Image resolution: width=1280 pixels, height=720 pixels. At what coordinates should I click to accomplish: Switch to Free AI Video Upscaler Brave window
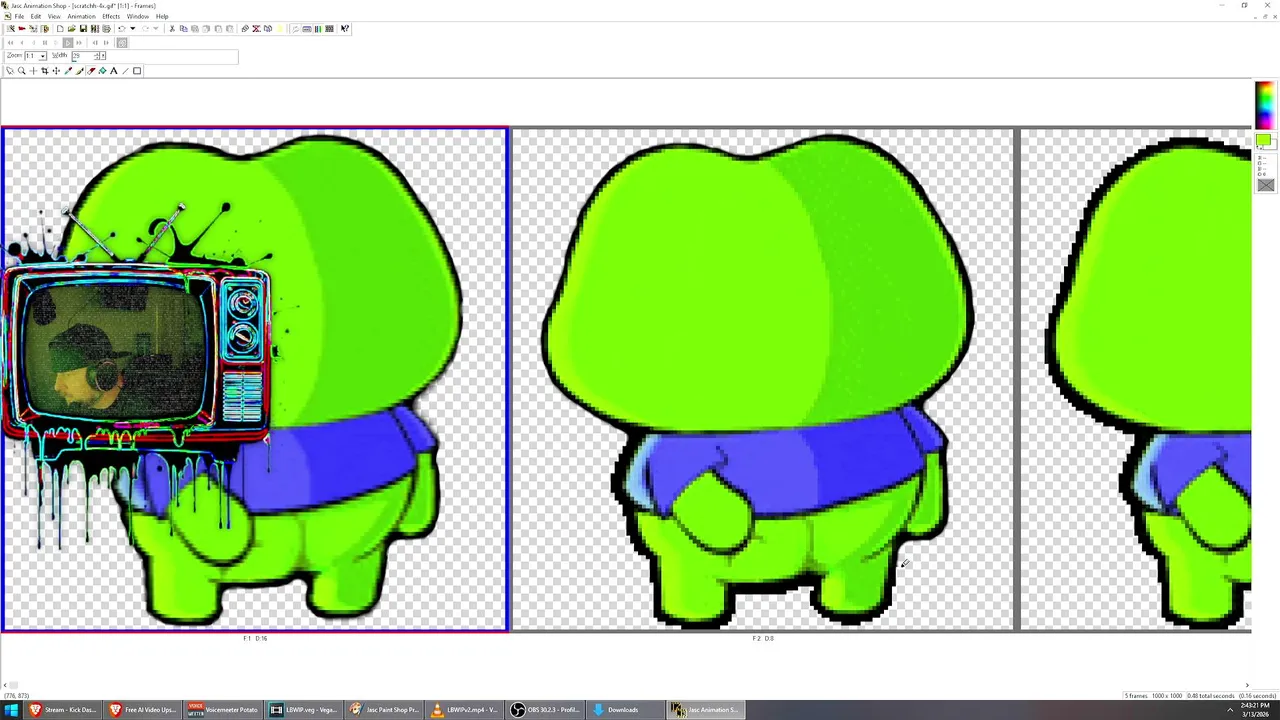(143, 710)
